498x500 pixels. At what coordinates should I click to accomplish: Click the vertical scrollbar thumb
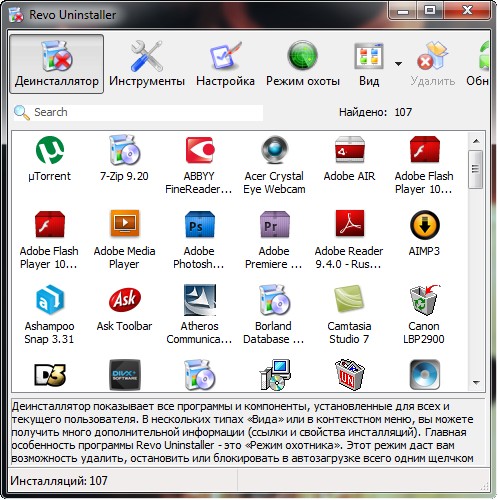pyautogui.click(x=476, y=169)
